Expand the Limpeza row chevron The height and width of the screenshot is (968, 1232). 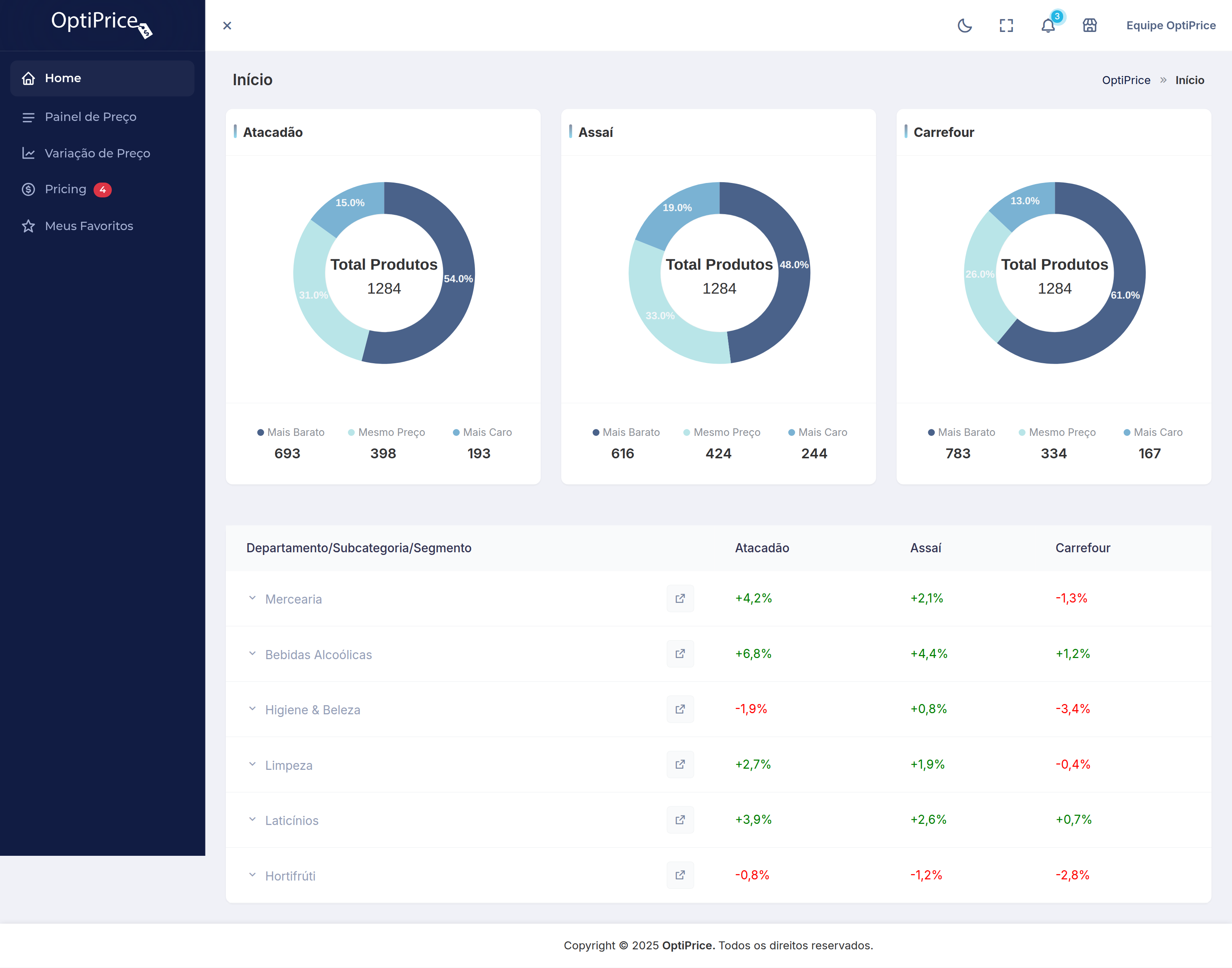click(252, 764)
